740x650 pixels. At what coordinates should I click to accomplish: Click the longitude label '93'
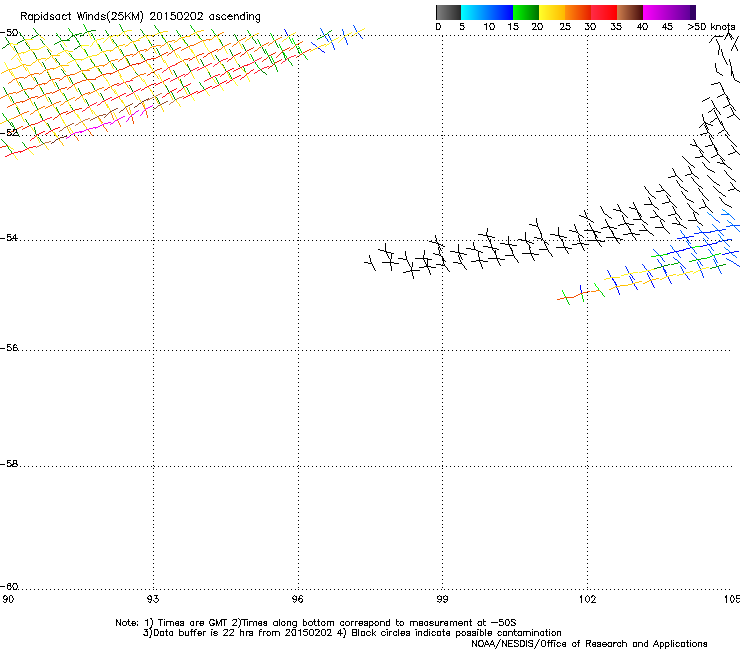[153, 599]
